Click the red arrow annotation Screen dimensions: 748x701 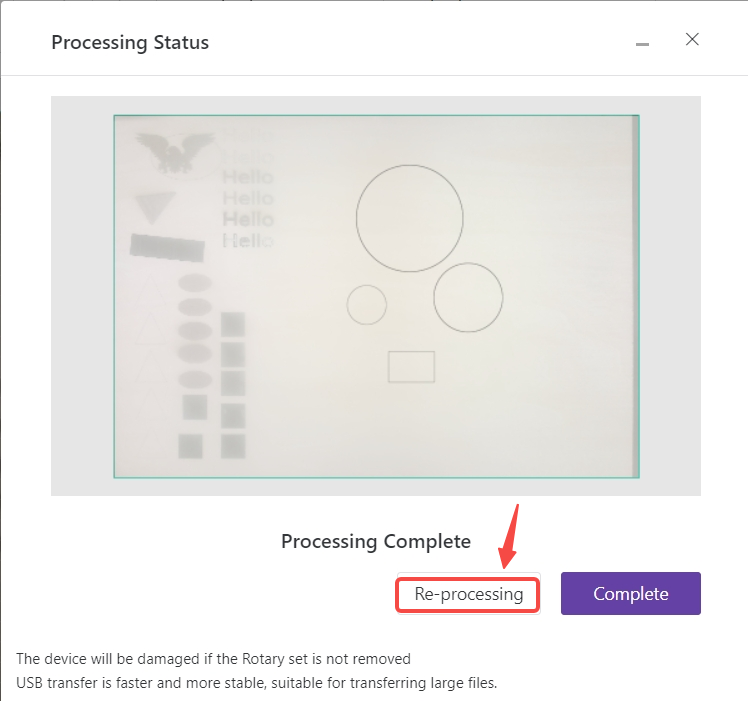(x=509, y=537)
